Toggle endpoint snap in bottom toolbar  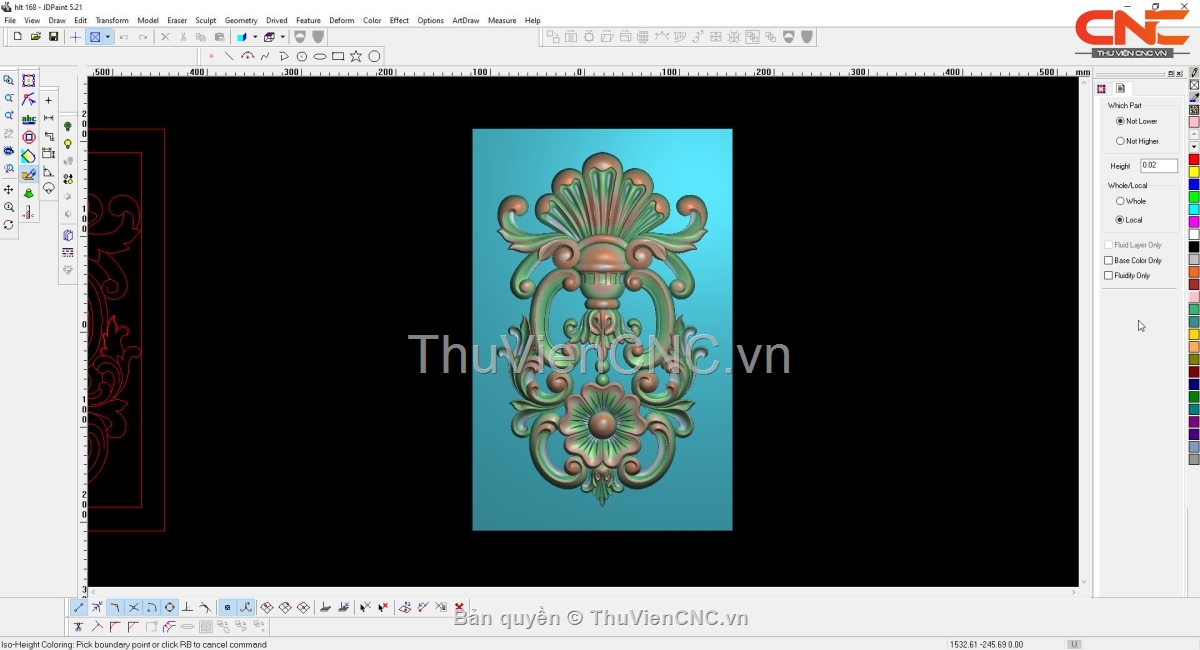[79, 607]
